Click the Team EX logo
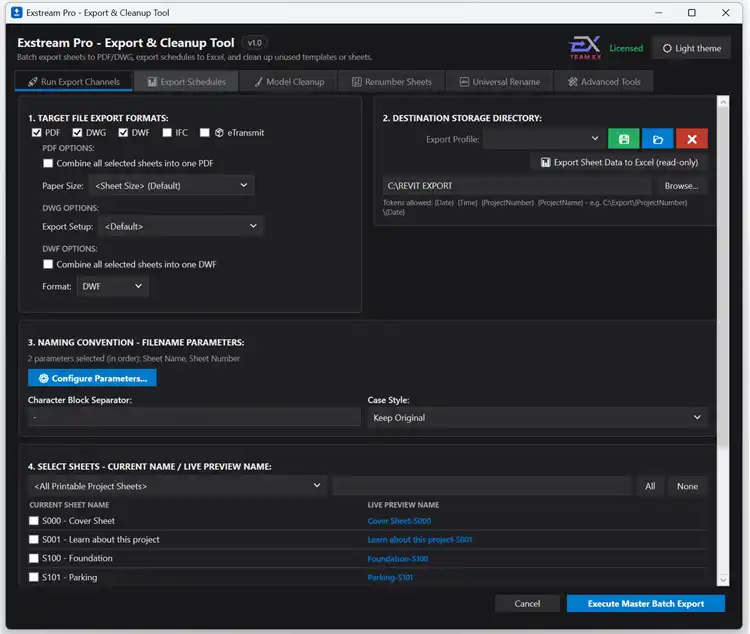Screen dimensions: 750x634 coord(585,48)
